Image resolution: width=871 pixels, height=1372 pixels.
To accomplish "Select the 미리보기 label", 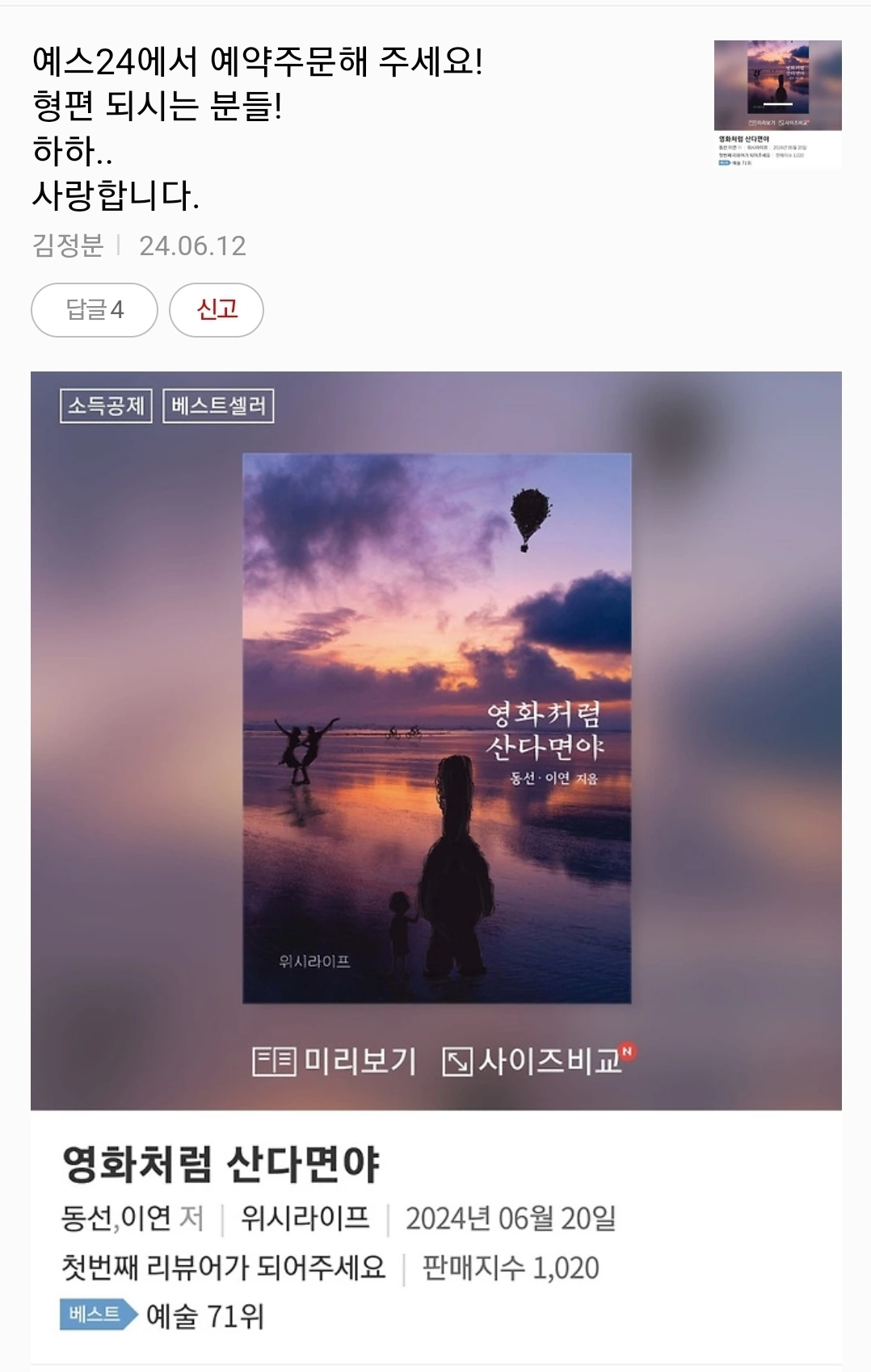I will 360,1061.
